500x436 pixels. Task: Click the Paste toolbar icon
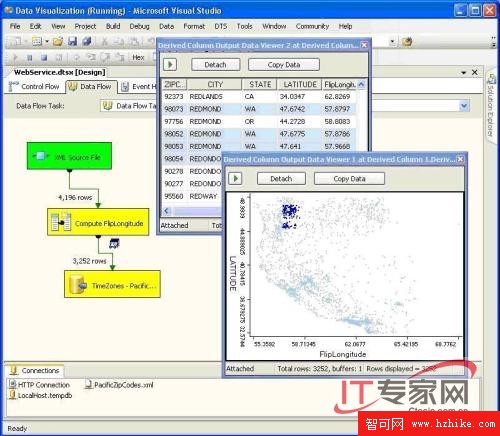point(134,41)
